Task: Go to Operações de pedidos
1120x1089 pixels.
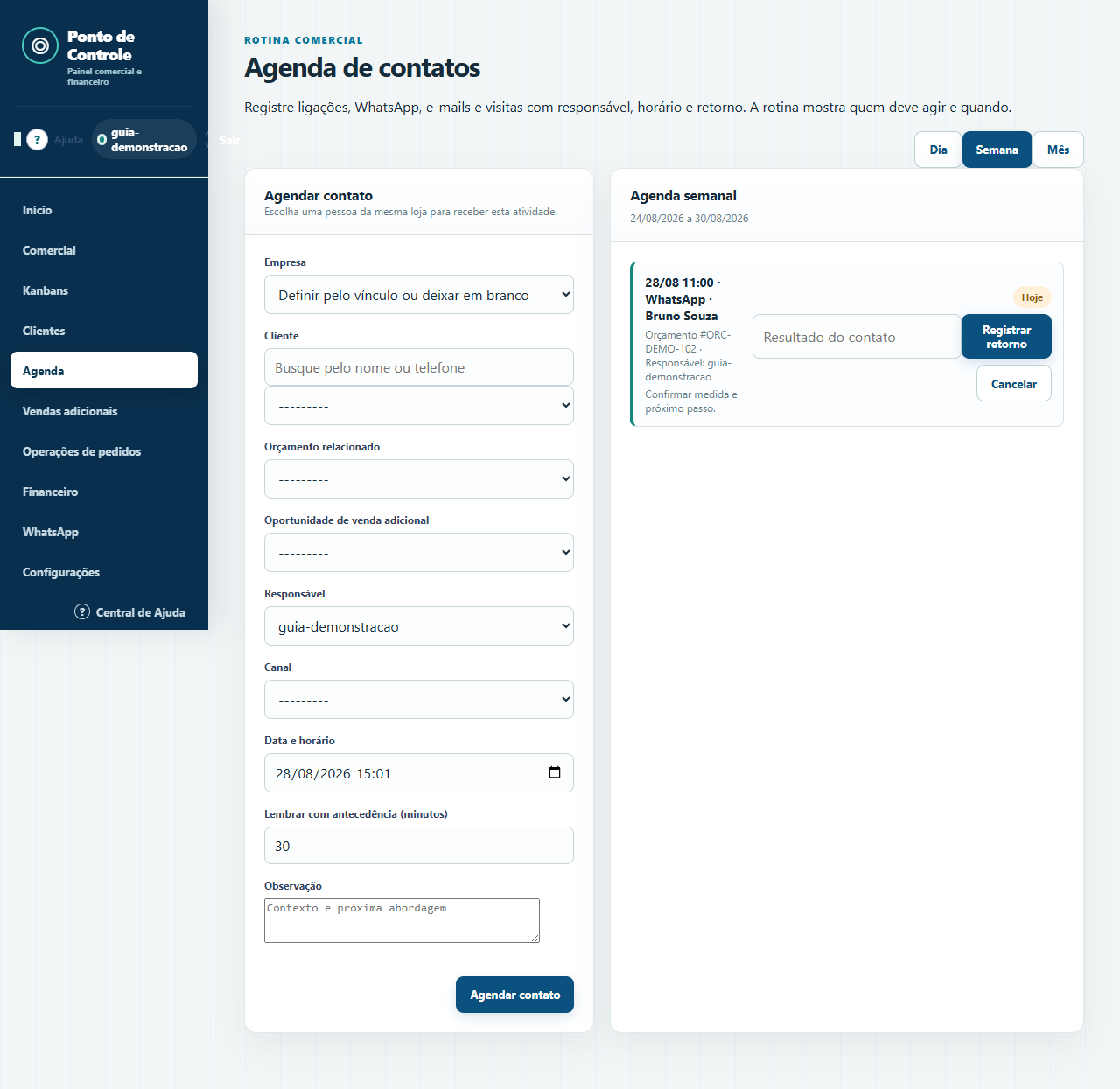Action: tap(104, 451)
